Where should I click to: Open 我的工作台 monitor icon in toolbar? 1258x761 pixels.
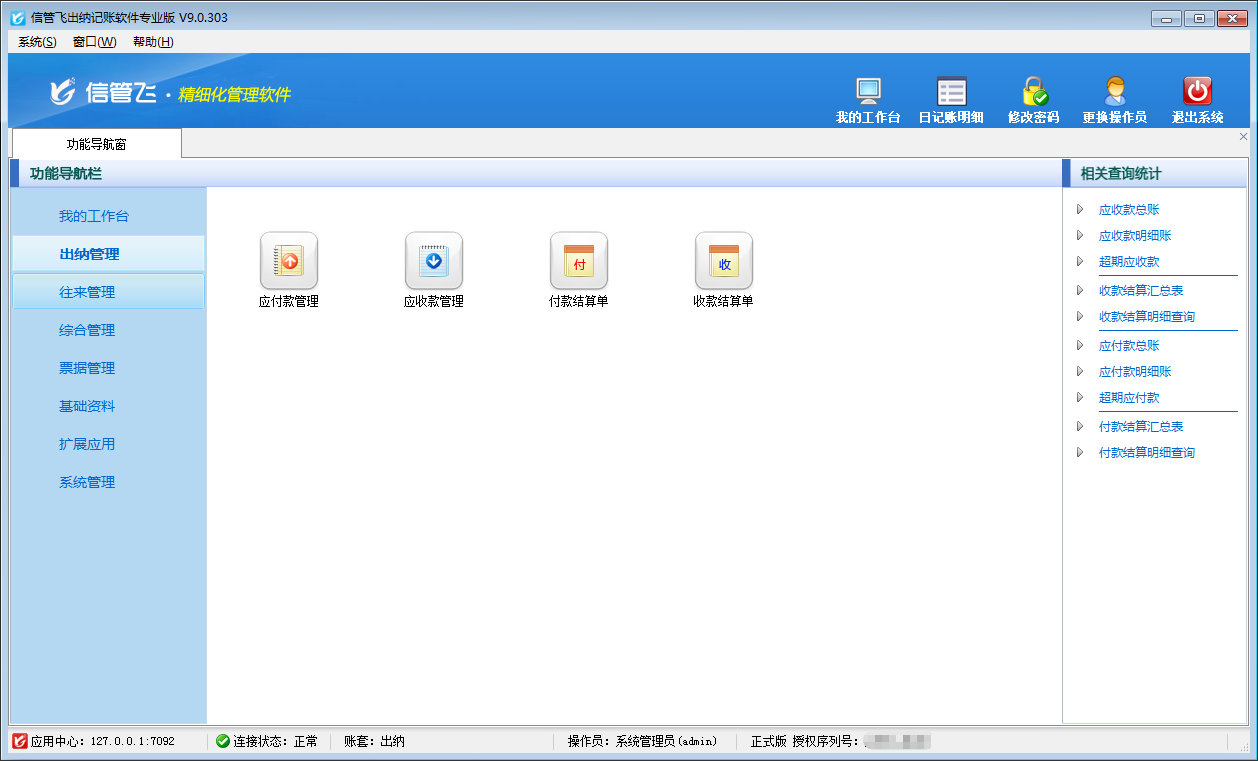point(868,92)
